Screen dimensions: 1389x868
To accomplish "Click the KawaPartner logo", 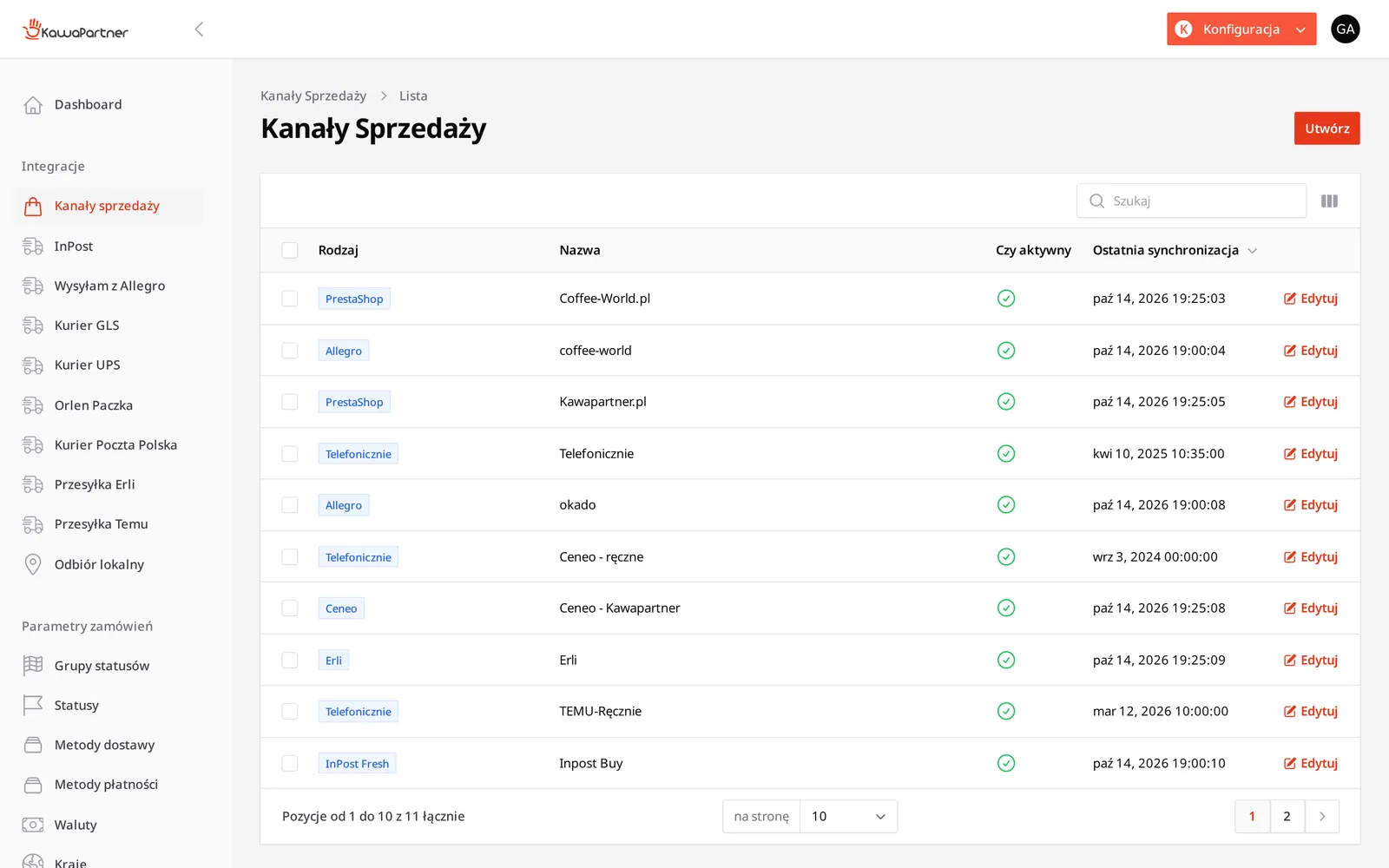I will coord(76,30).
